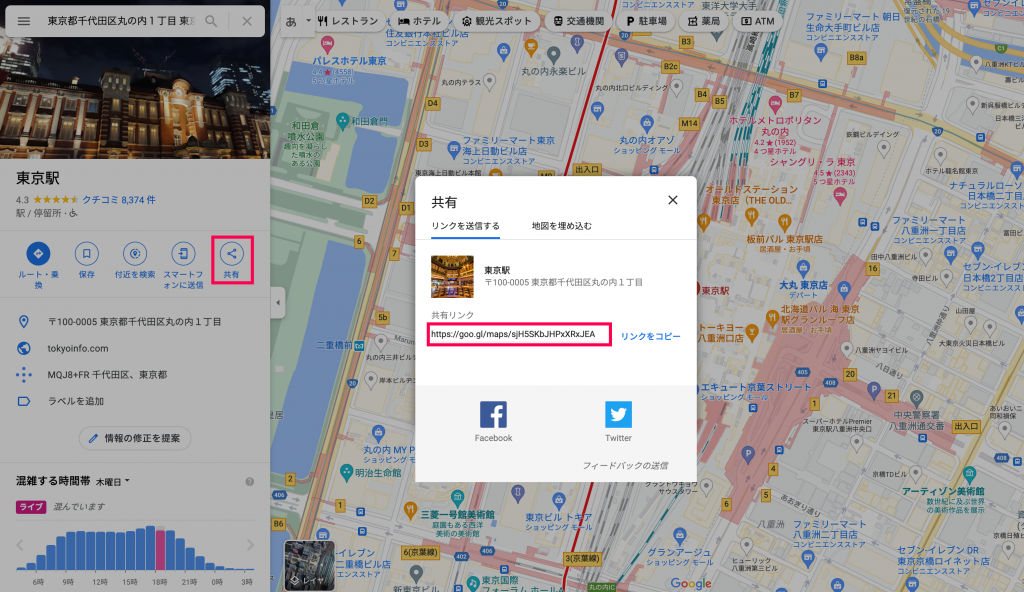Click the 情報の修正を提案 button

[x=135, y=438]
